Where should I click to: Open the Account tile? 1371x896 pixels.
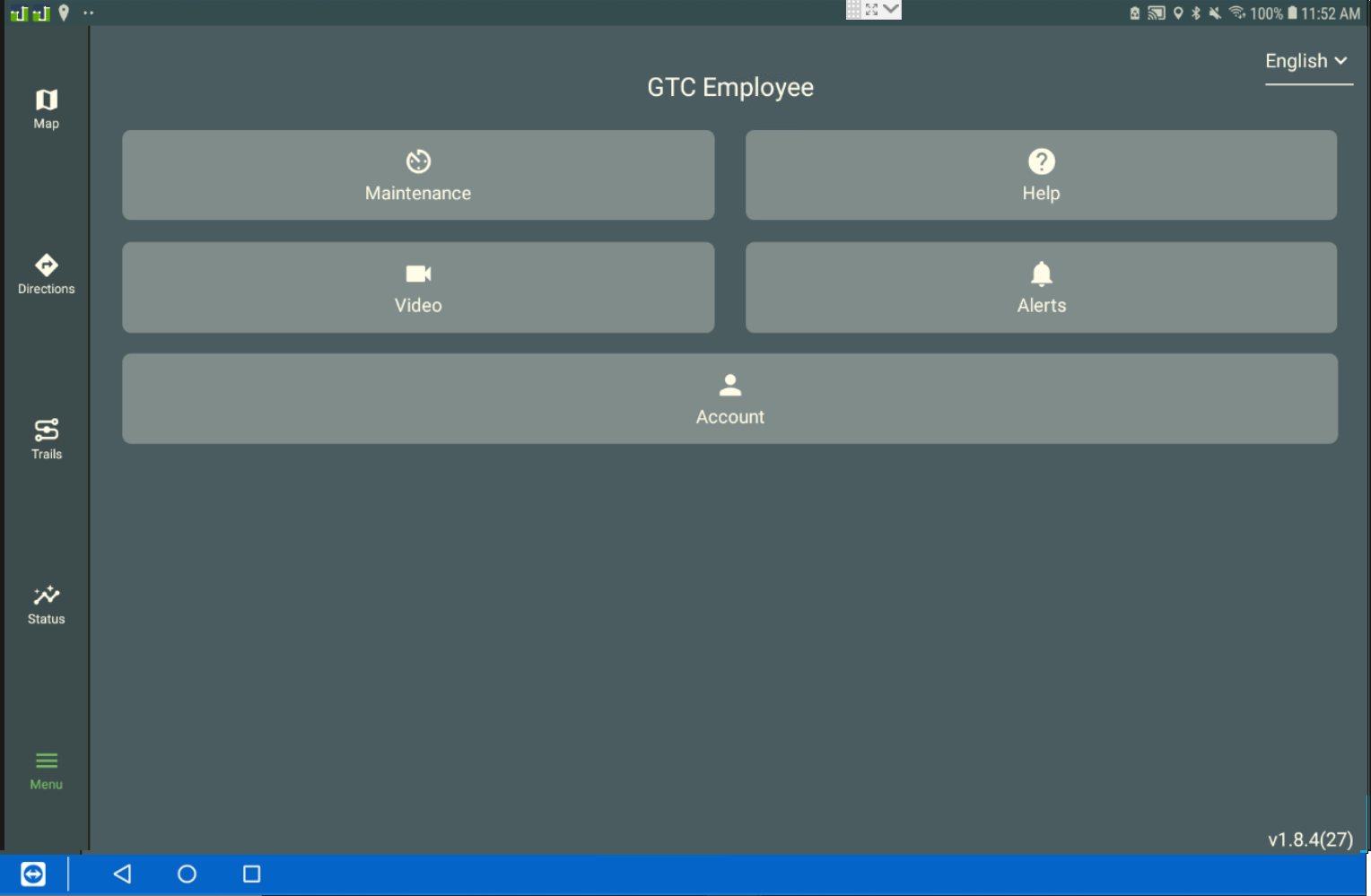point(729,398)
